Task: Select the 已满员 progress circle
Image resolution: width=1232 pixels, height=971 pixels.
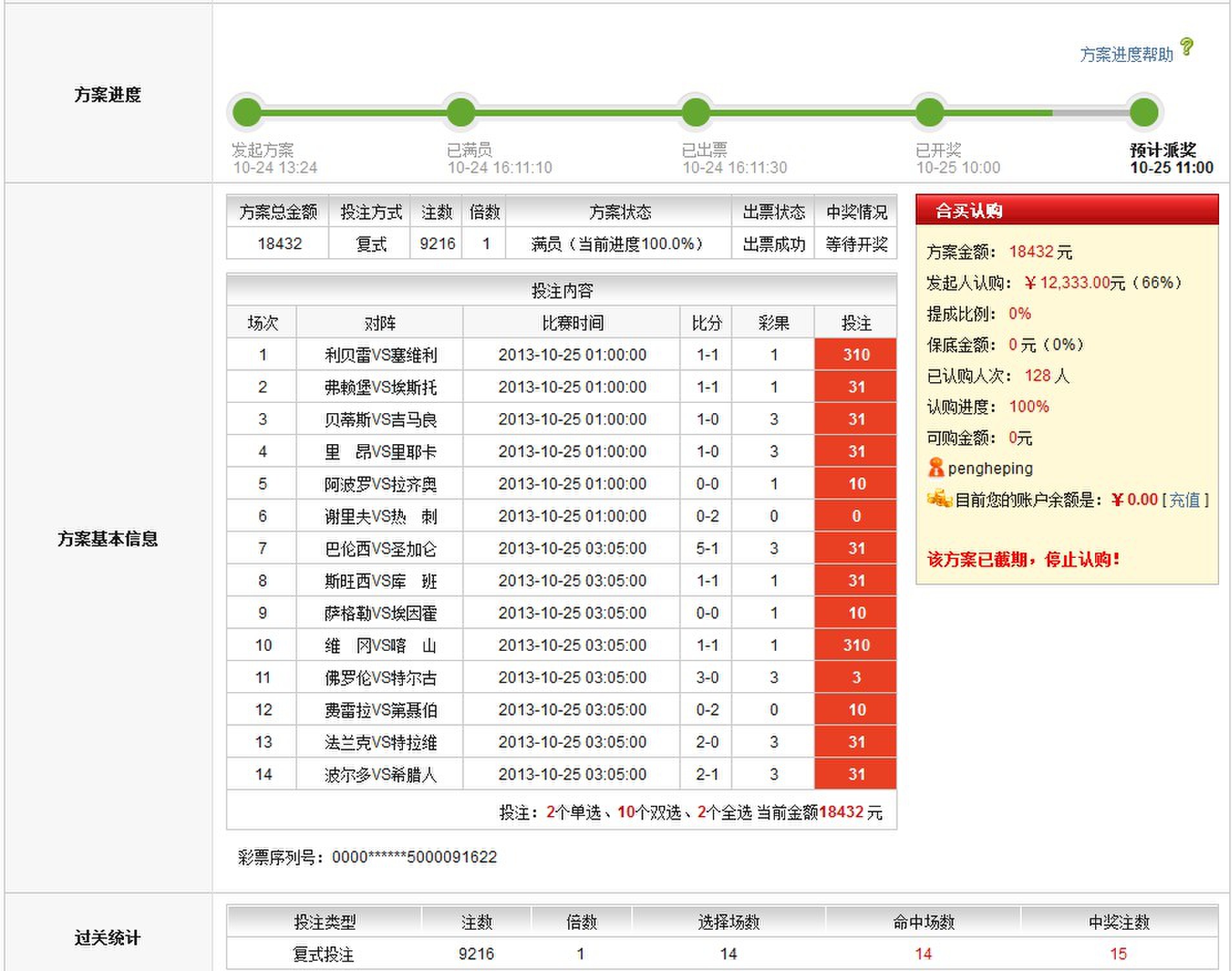Action: pos(461,112)
